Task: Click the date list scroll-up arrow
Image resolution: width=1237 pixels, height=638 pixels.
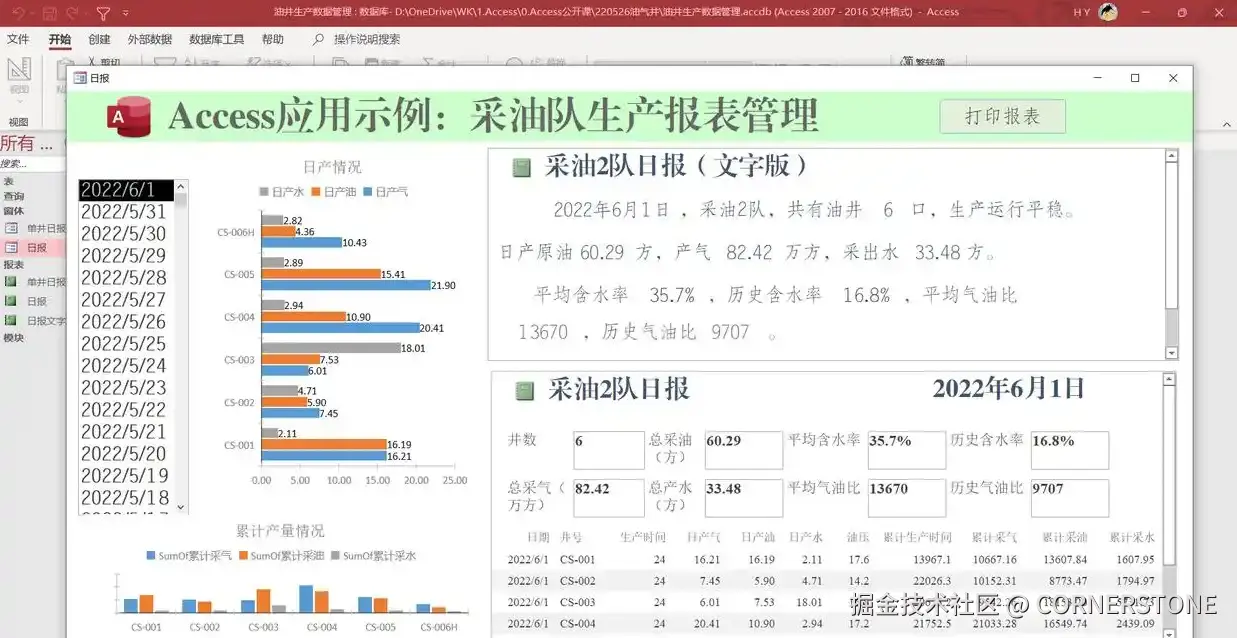Action: click(181, 186)
